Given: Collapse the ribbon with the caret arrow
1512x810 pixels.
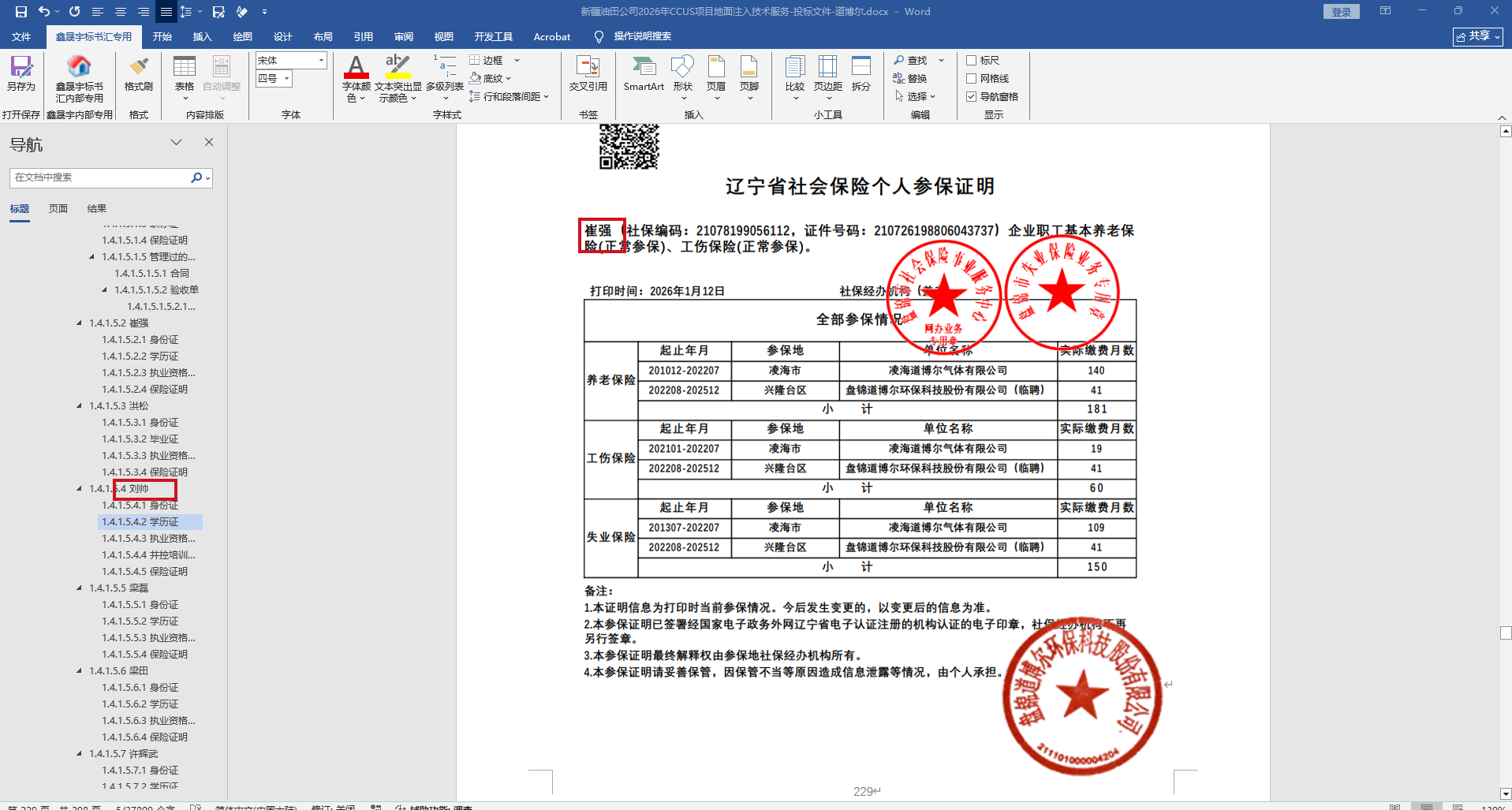Looking at the screenshot, I should [x=1502, y=118].
